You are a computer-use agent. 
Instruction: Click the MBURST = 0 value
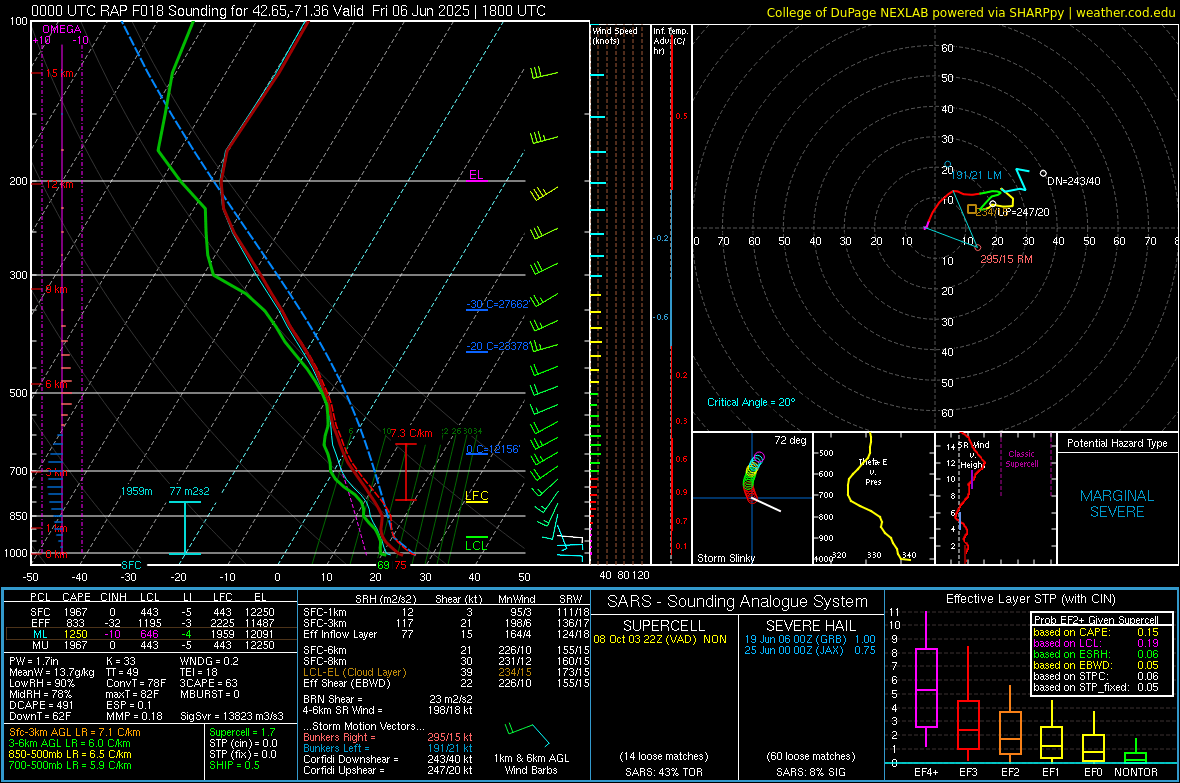(x=210, y=694)
